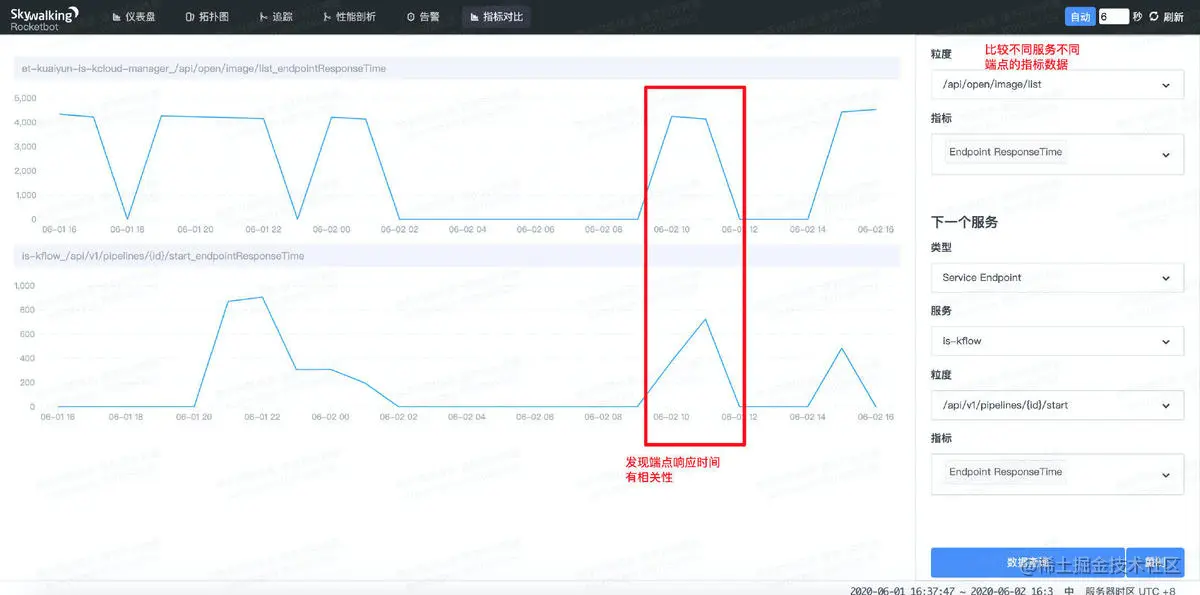Open the ls-kflow service dropdown

point(1057,341)
